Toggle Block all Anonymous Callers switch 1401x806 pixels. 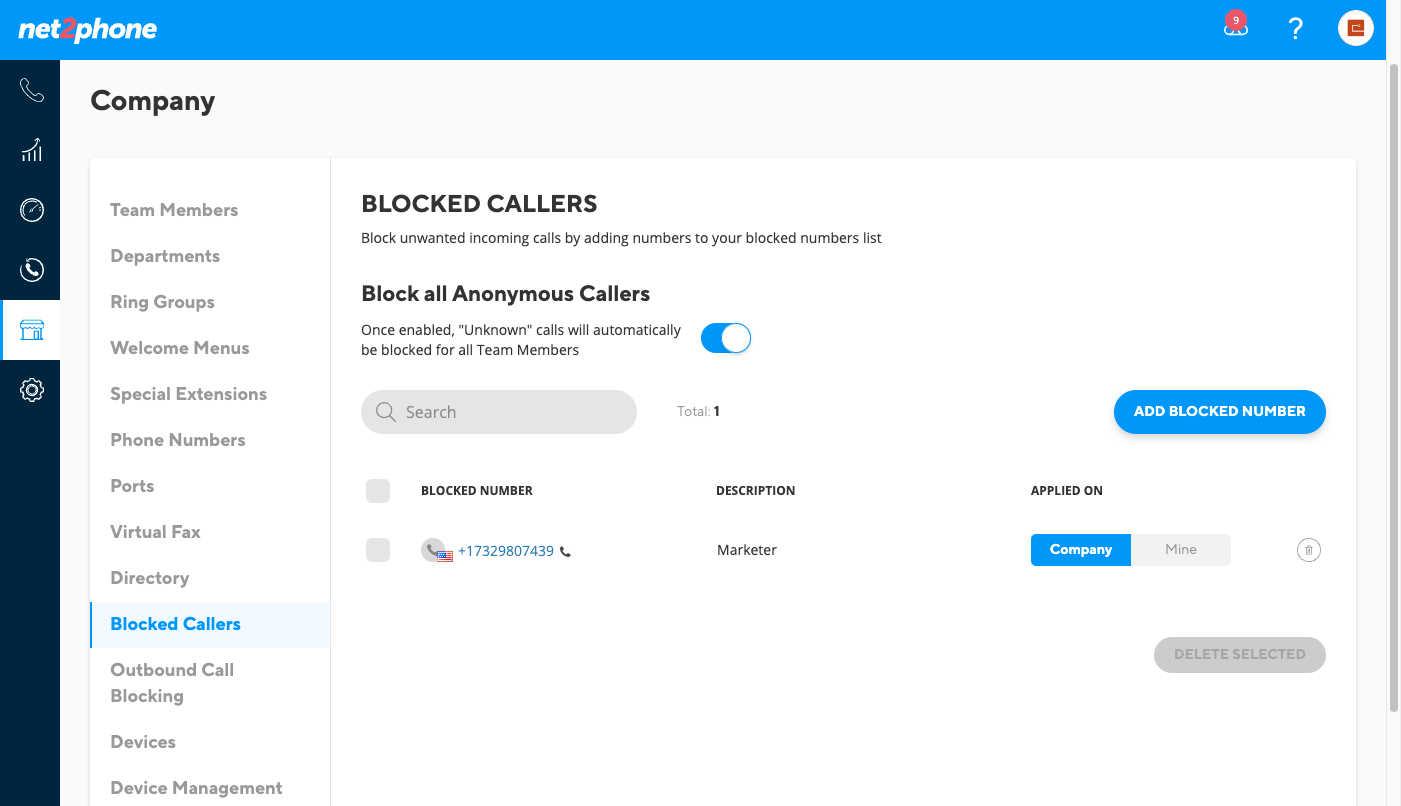click(x=726, y=339)
